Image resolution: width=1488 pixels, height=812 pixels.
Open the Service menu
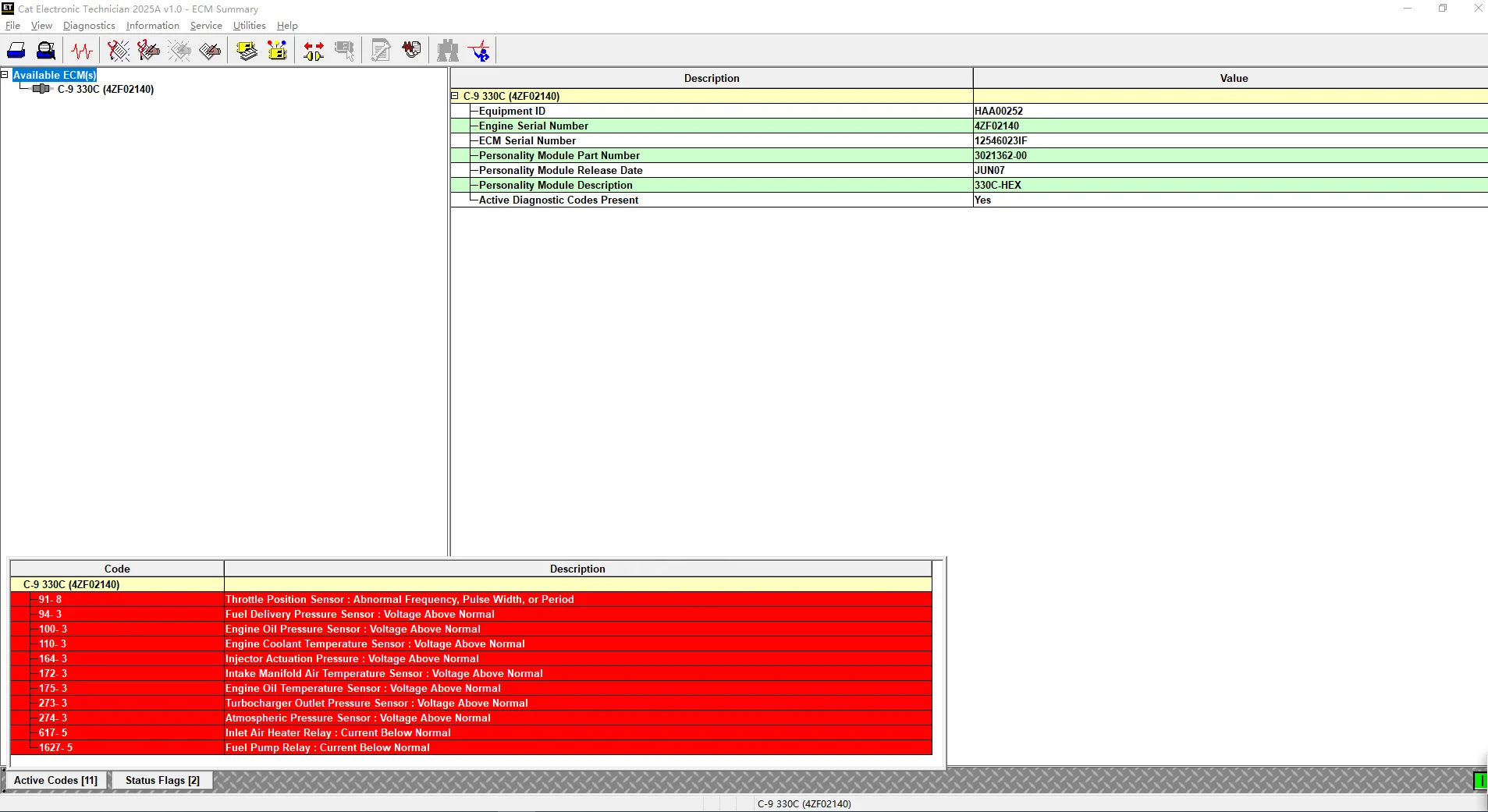(x=206, y=26)
